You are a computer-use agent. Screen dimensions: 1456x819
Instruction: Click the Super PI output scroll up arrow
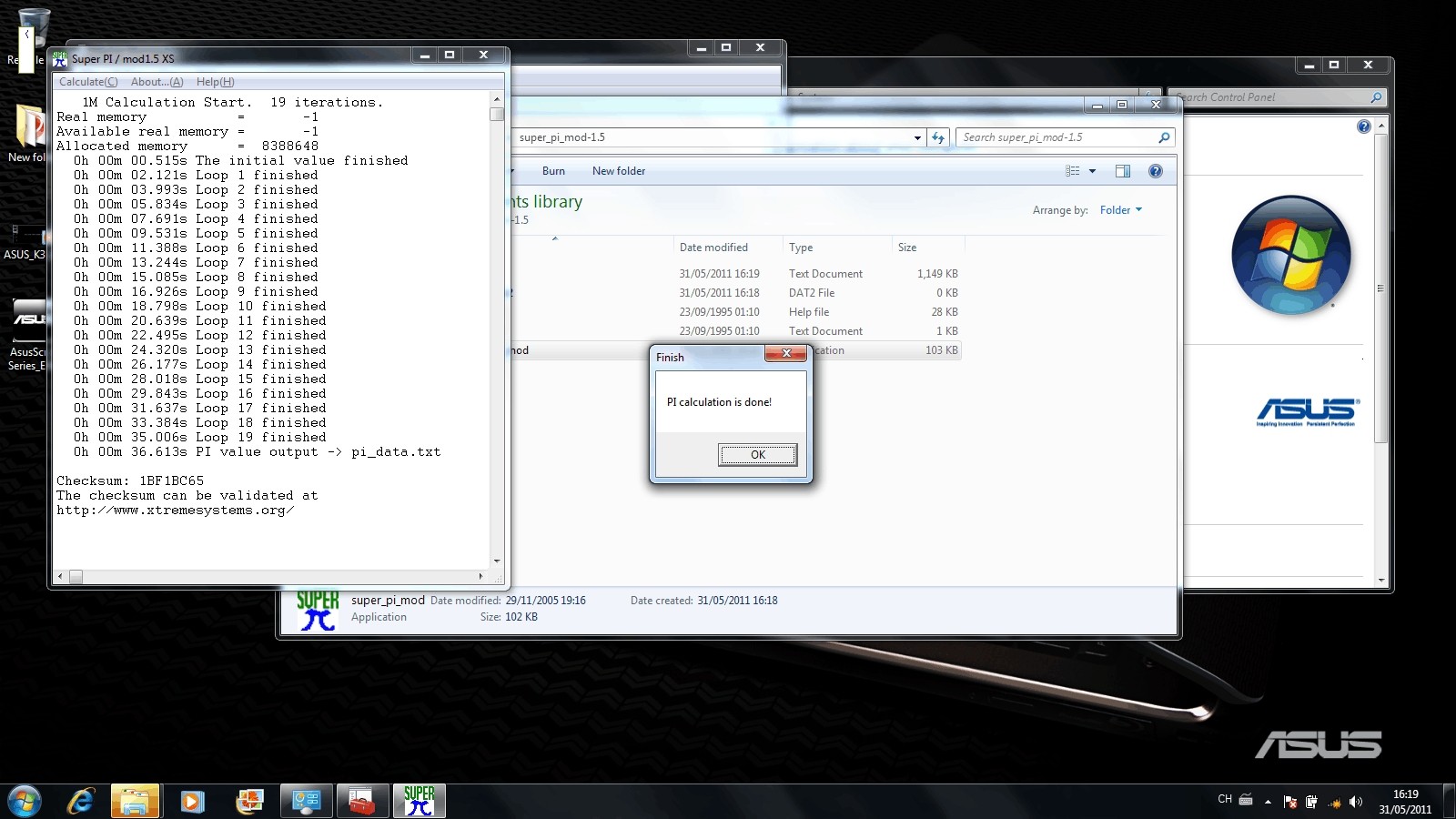(x=497, y=99)
